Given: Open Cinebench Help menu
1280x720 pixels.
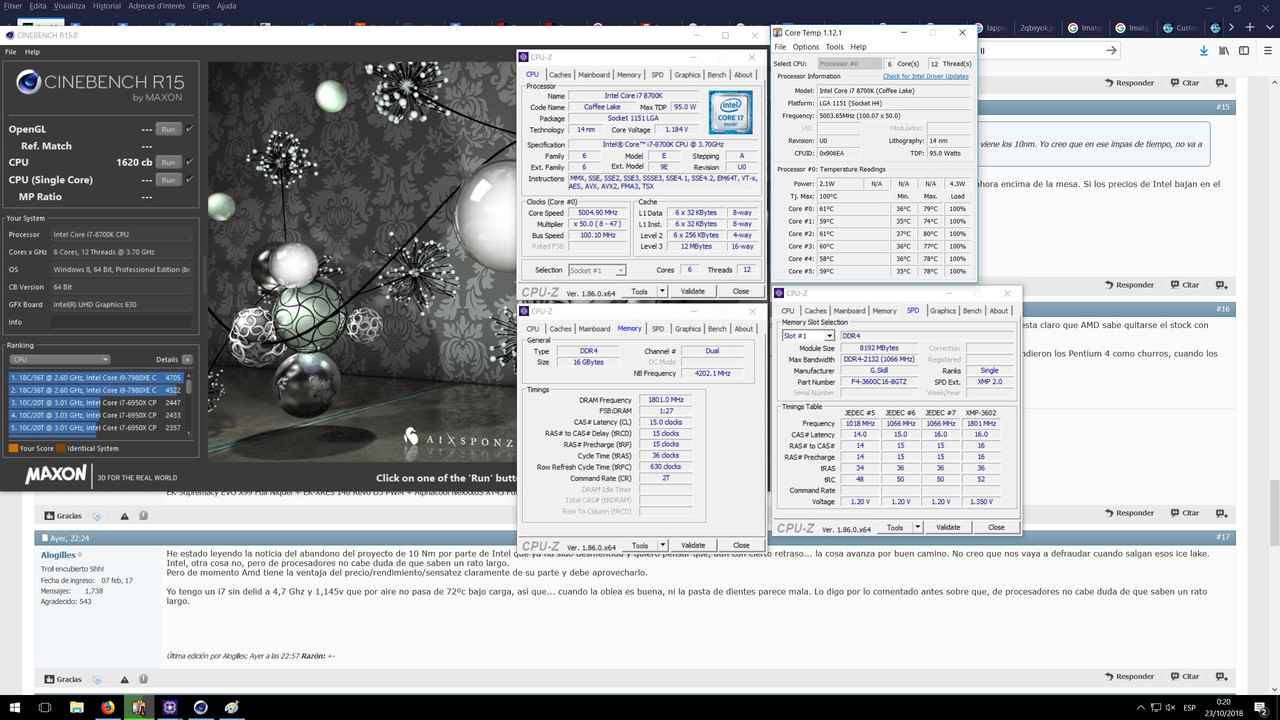Looking at the screenshot, I should [32, 52].
